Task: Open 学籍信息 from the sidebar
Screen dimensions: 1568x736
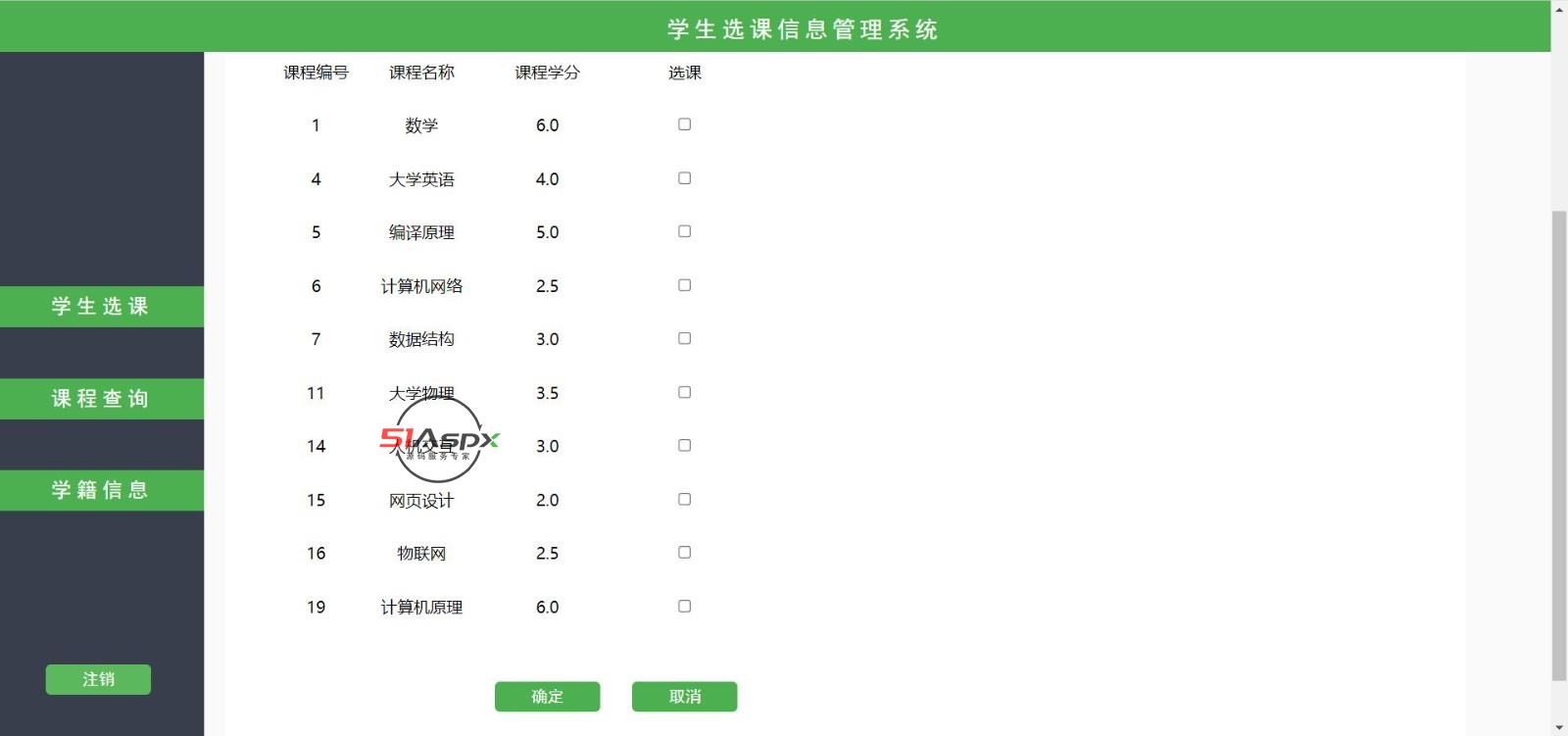Action: pyautogui.click(x=101, y=490)
